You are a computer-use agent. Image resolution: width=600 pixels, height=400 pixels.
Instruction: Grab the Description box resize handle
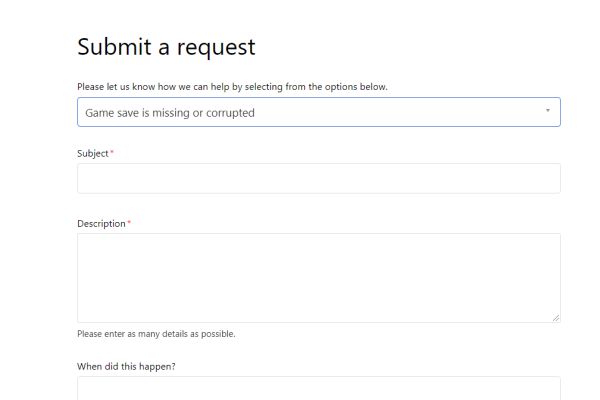pyautogui.click(x=555, y=317)
